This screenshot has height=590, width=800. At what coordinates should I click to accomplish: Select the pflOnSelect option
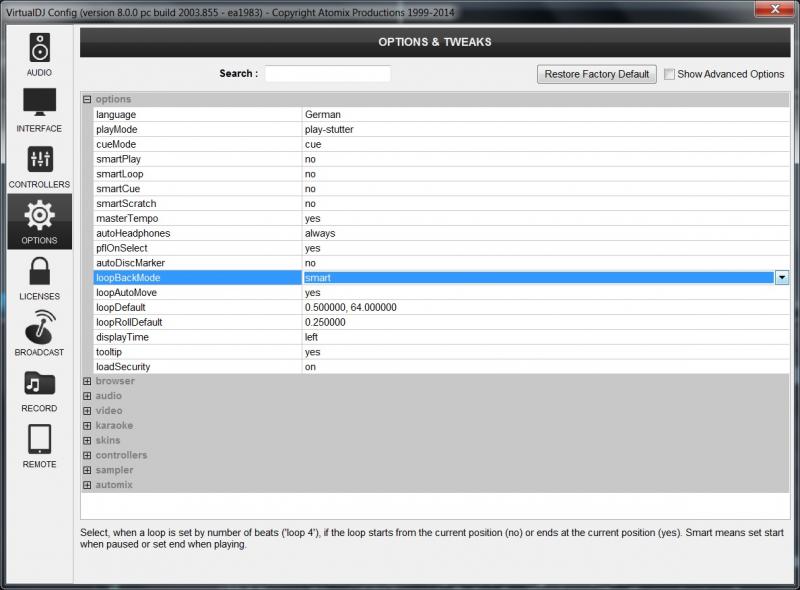coord(441,248)
